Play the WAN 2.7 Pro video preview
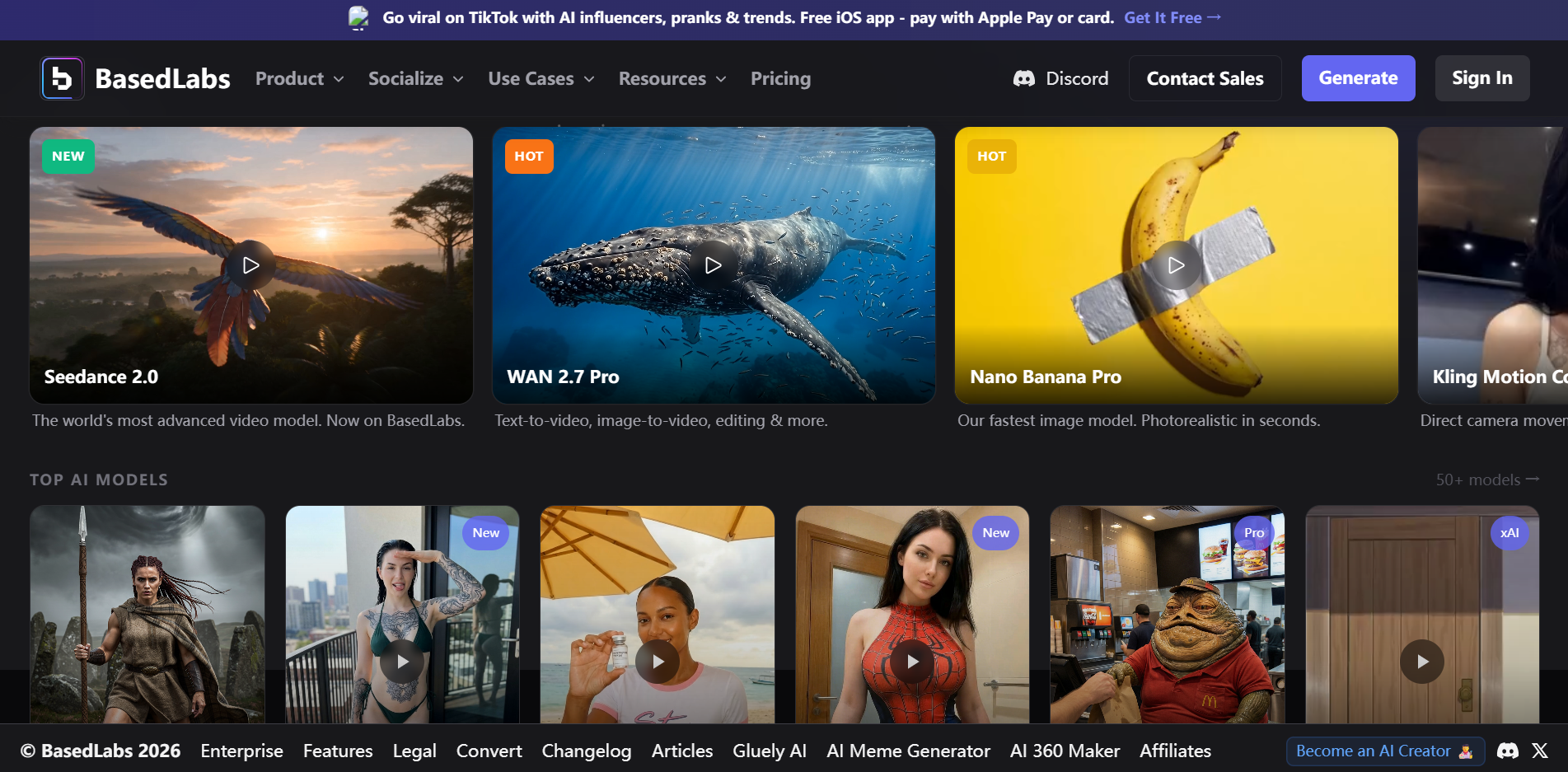 (714, 265)
